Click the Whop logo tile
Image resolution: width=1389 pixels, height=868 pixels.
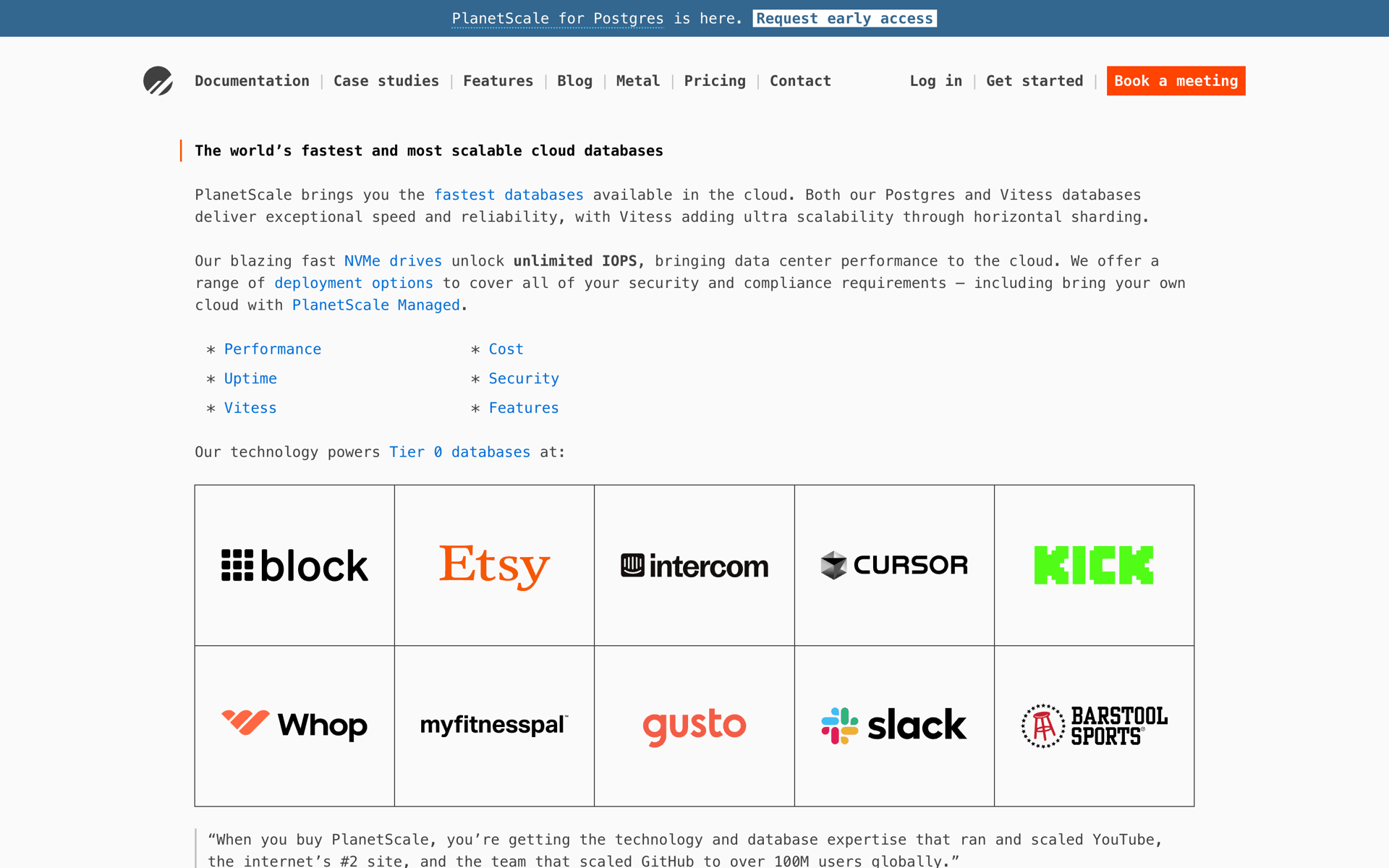pos(294,726)
